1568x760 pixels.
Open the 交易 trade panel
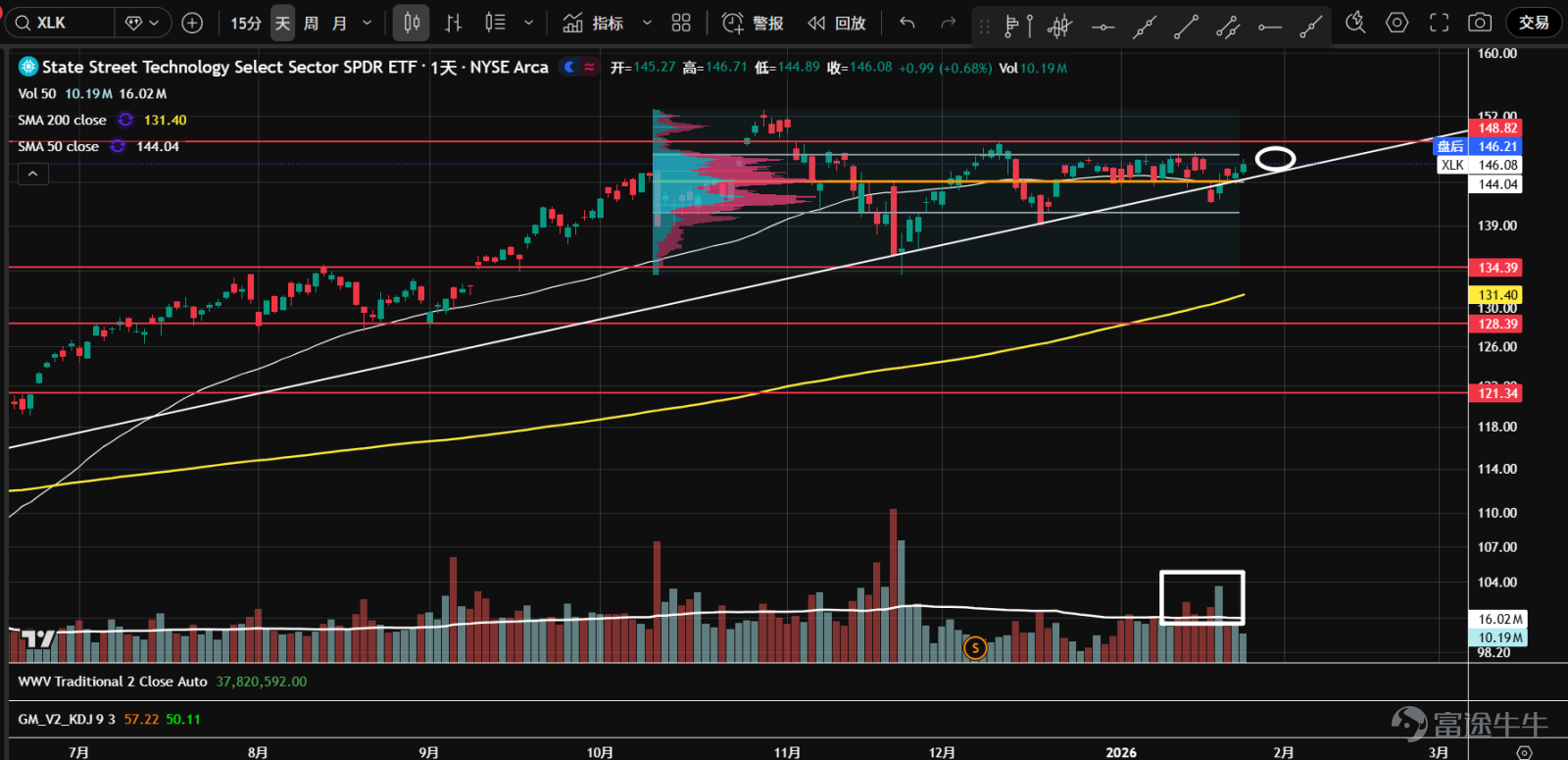click(x=1535, y=23)
